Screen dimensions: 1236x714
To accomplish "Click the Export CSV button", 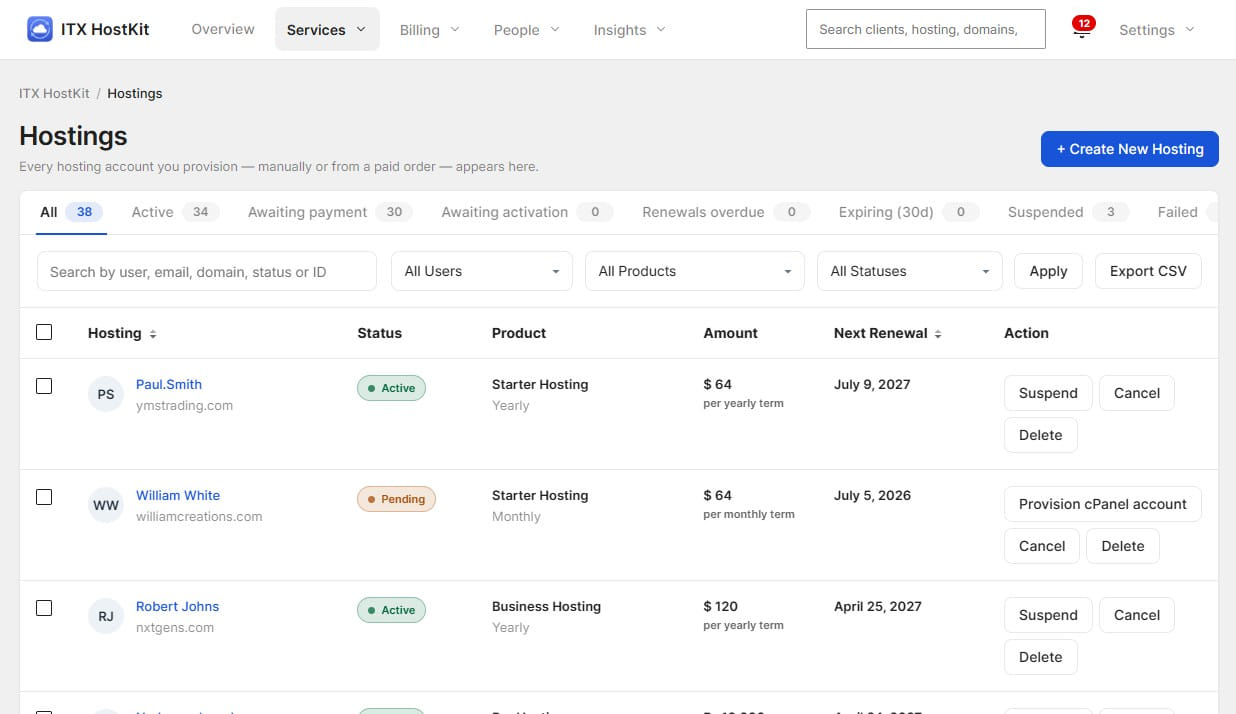I will point(1148,271).
